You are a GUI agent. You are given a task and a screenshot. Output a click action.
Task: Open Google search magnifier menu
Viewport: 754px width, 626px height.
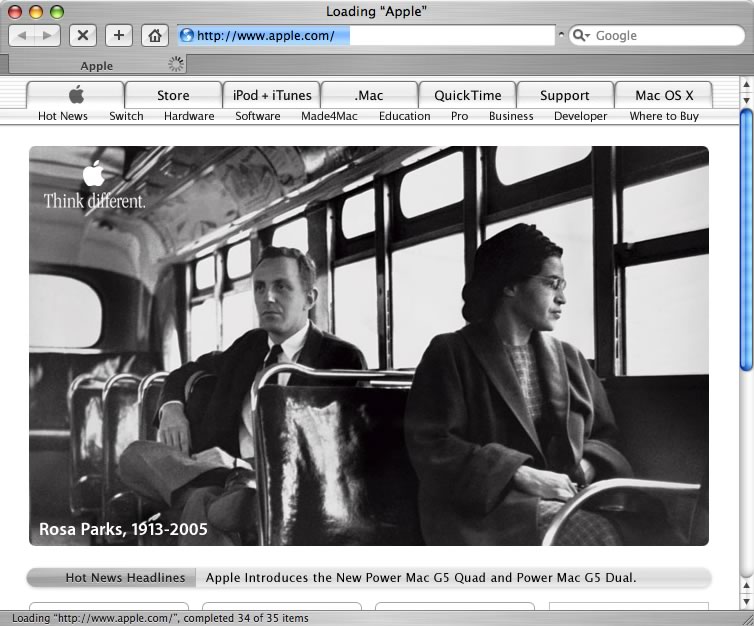click(x=581, y=36)
